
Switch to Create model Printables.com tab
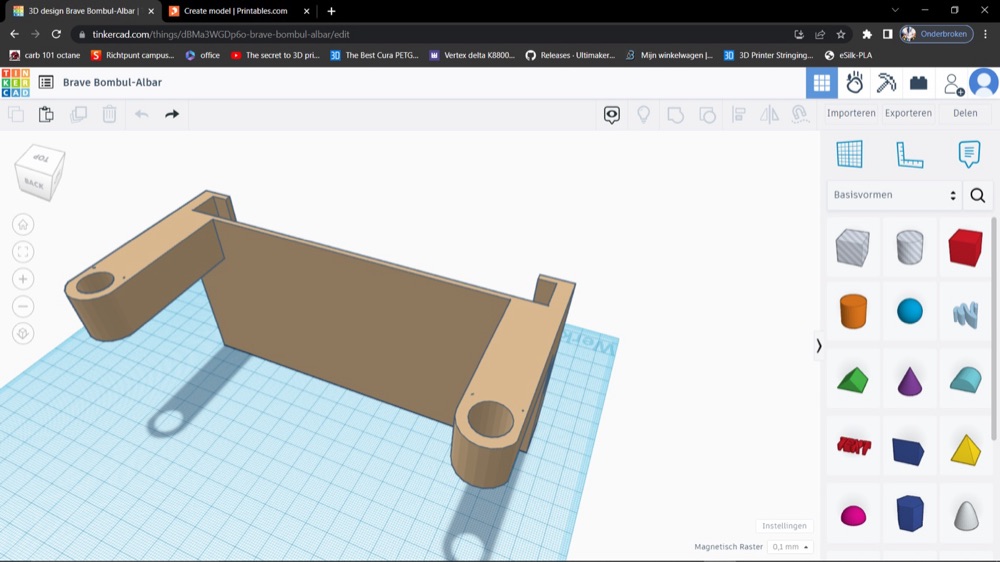point(235,11)
